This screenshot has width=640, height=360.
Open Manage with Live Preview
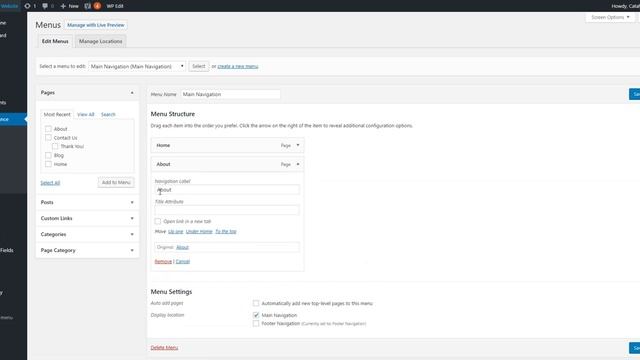click(x=96, y=25)
